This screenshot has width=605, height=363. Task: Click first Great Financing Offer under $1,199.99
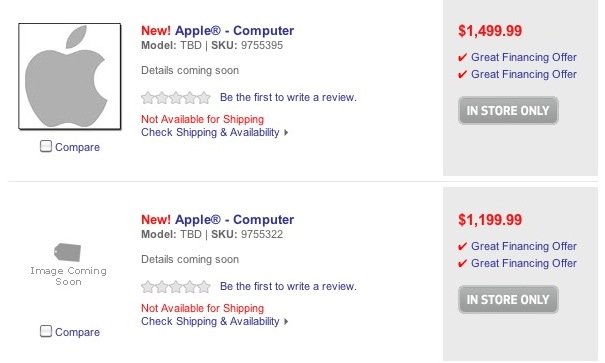tap(524, 246)
